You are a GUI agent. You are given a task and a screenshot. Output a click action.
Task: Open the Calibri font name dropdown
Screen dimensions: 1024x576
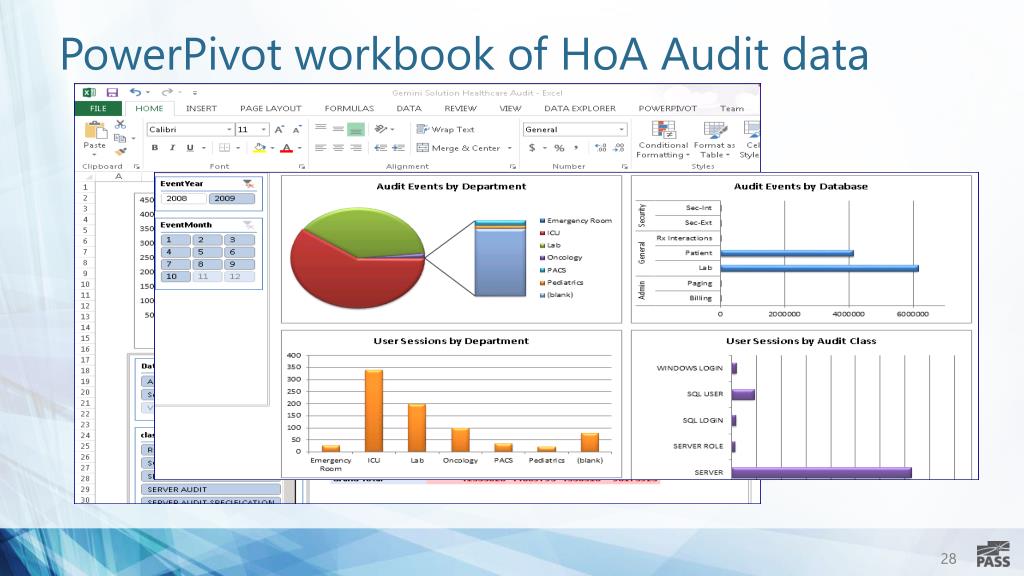(x=229, y=129)
